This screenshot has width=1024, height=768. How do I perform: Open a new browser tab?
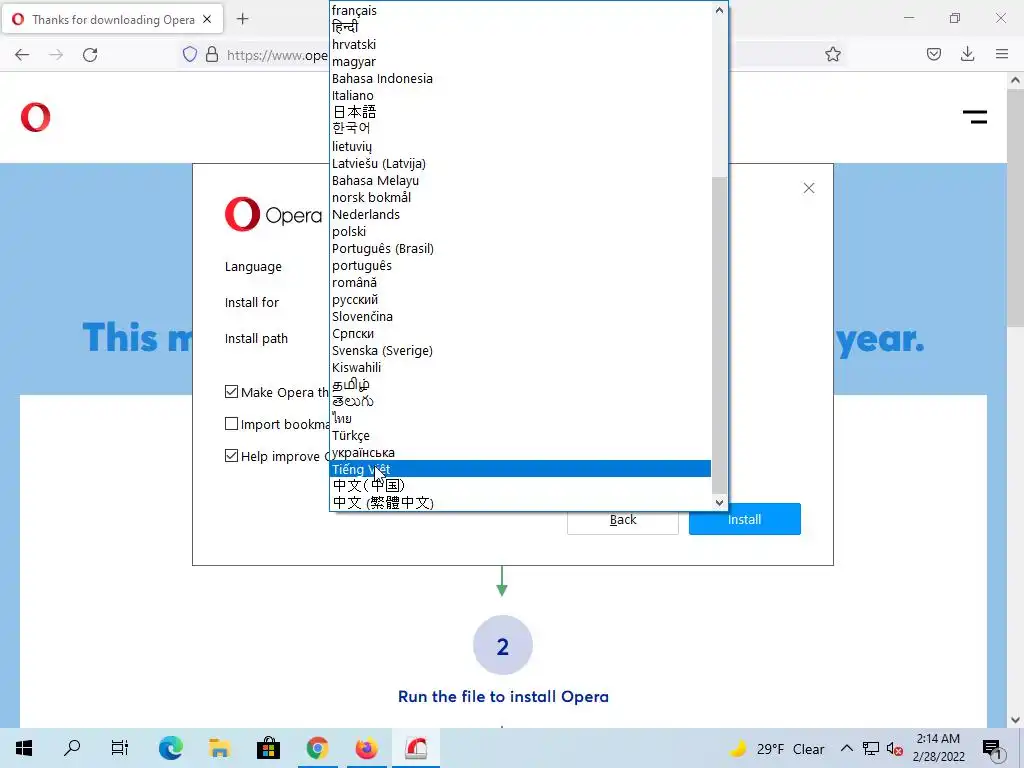click(242, 19)
